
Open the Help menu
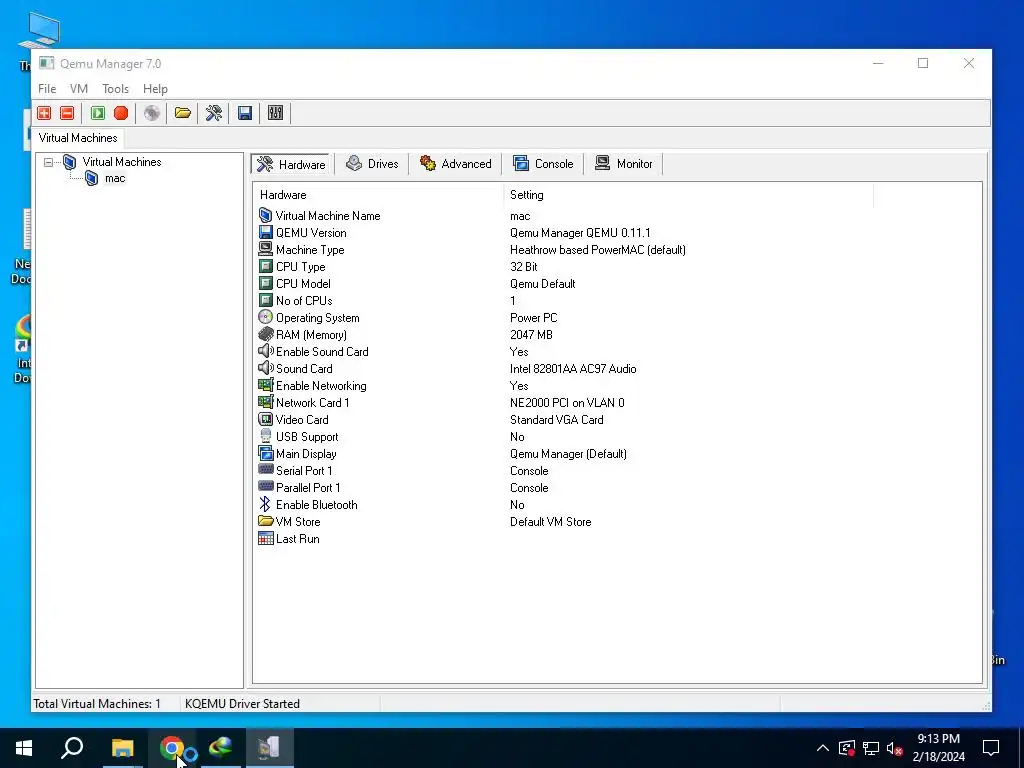pyautogui.click(x=155, y=89)
